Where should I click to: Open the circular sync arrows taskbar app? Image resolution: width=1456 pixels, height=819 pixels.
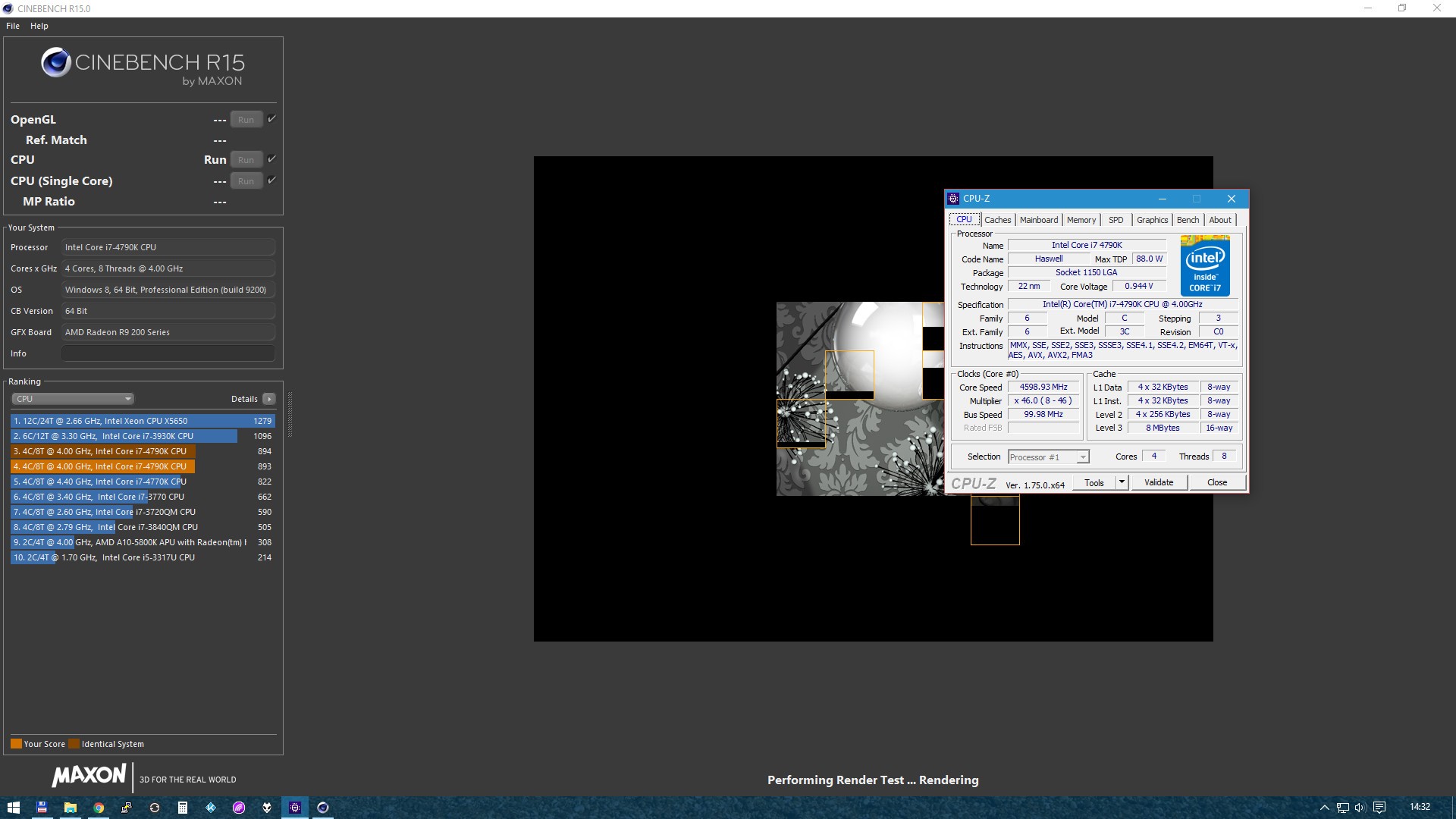(155, 808)
